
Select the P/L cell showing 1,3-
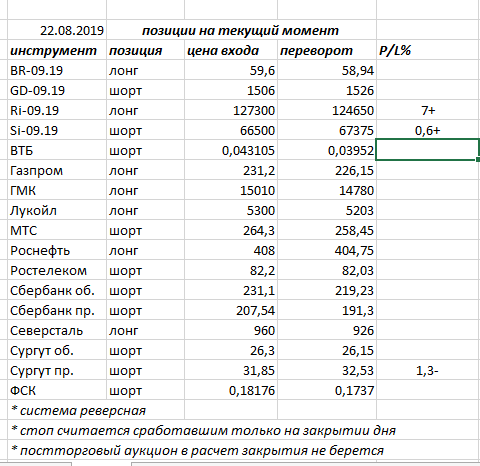[x=428, y=370]
